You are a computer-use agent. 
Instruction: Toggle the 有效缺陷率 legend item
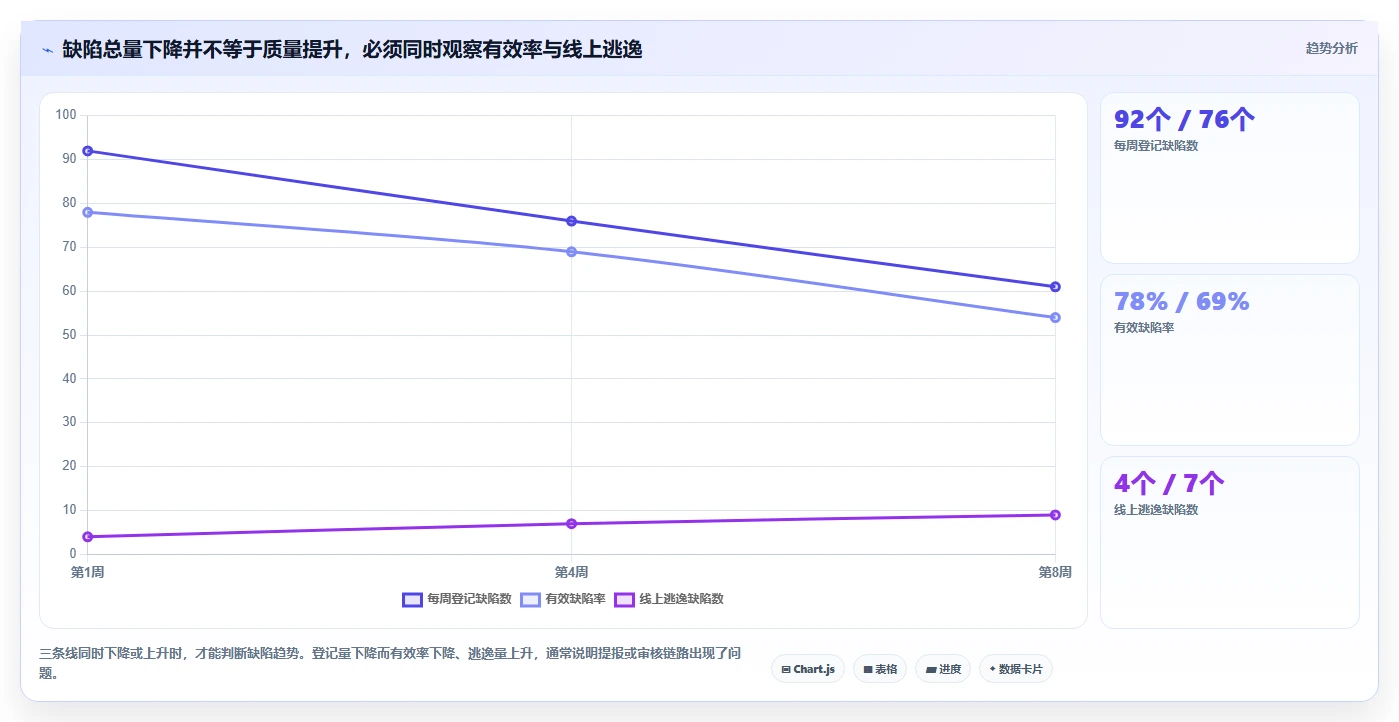coord(563,599)
